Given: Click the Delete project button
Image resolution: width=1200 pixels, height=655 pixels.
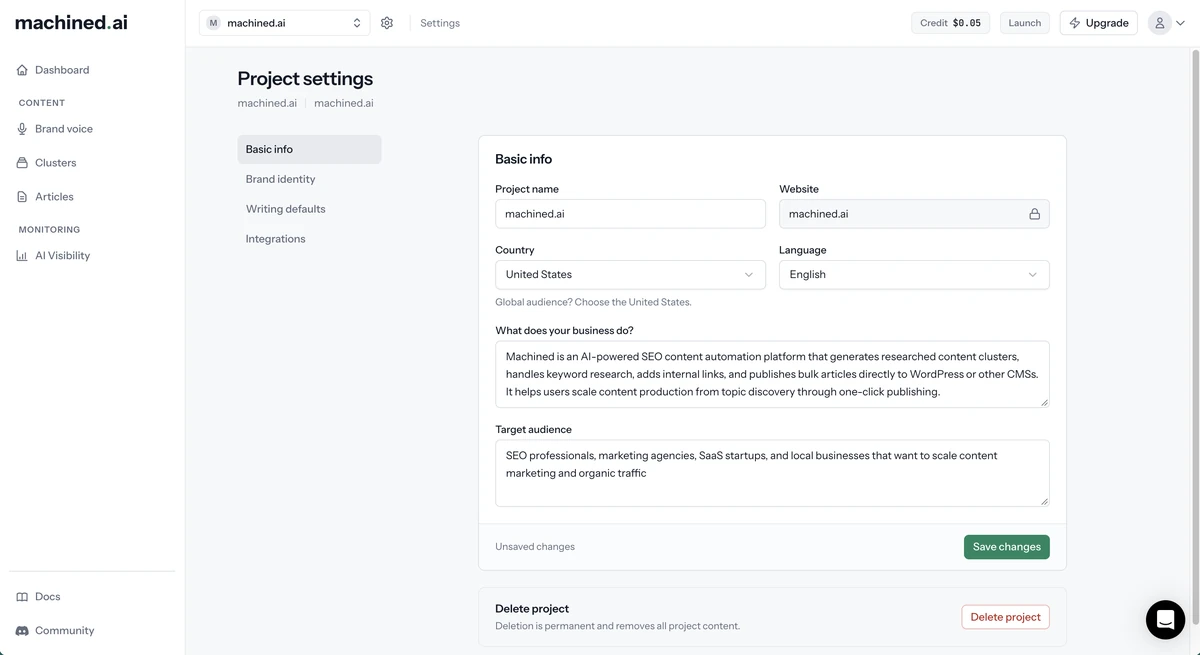Looking at the screenshot, I should pyautogui.click(x=1005, y=617).
